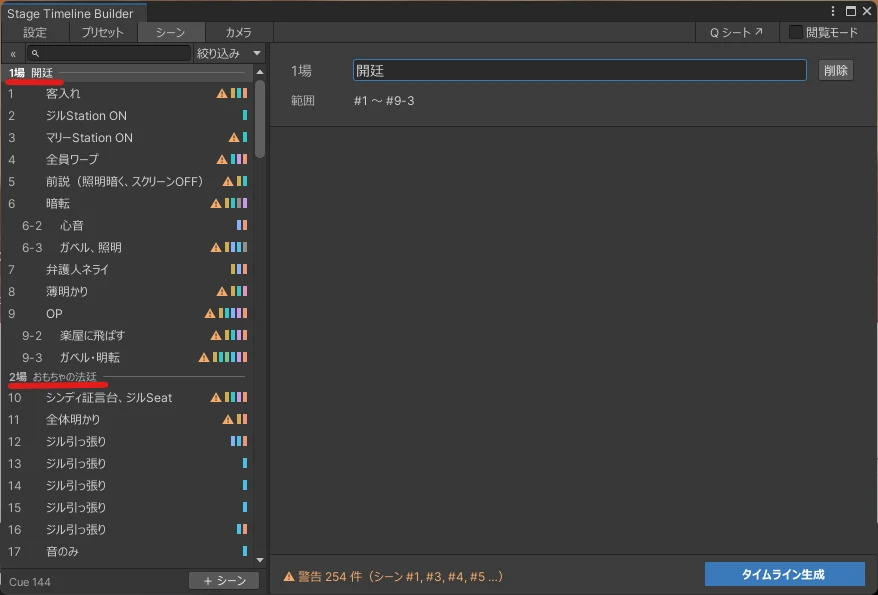Select the 2場 おもちゃの法廷 scene header
Viewport: 878px width, 595px height.
click(x=127, y=377)
